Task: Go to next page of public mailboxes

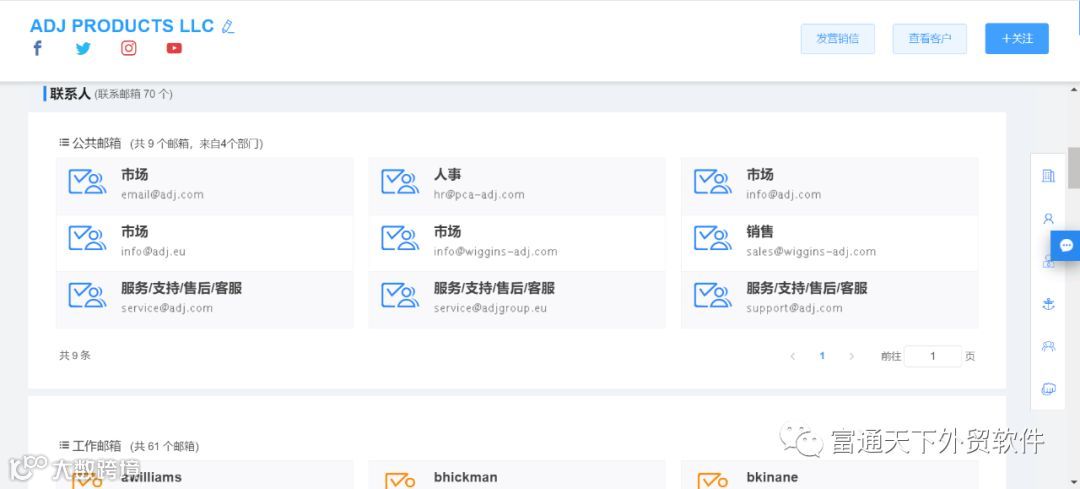Action: pyautogui.click(x=851, y=356)
